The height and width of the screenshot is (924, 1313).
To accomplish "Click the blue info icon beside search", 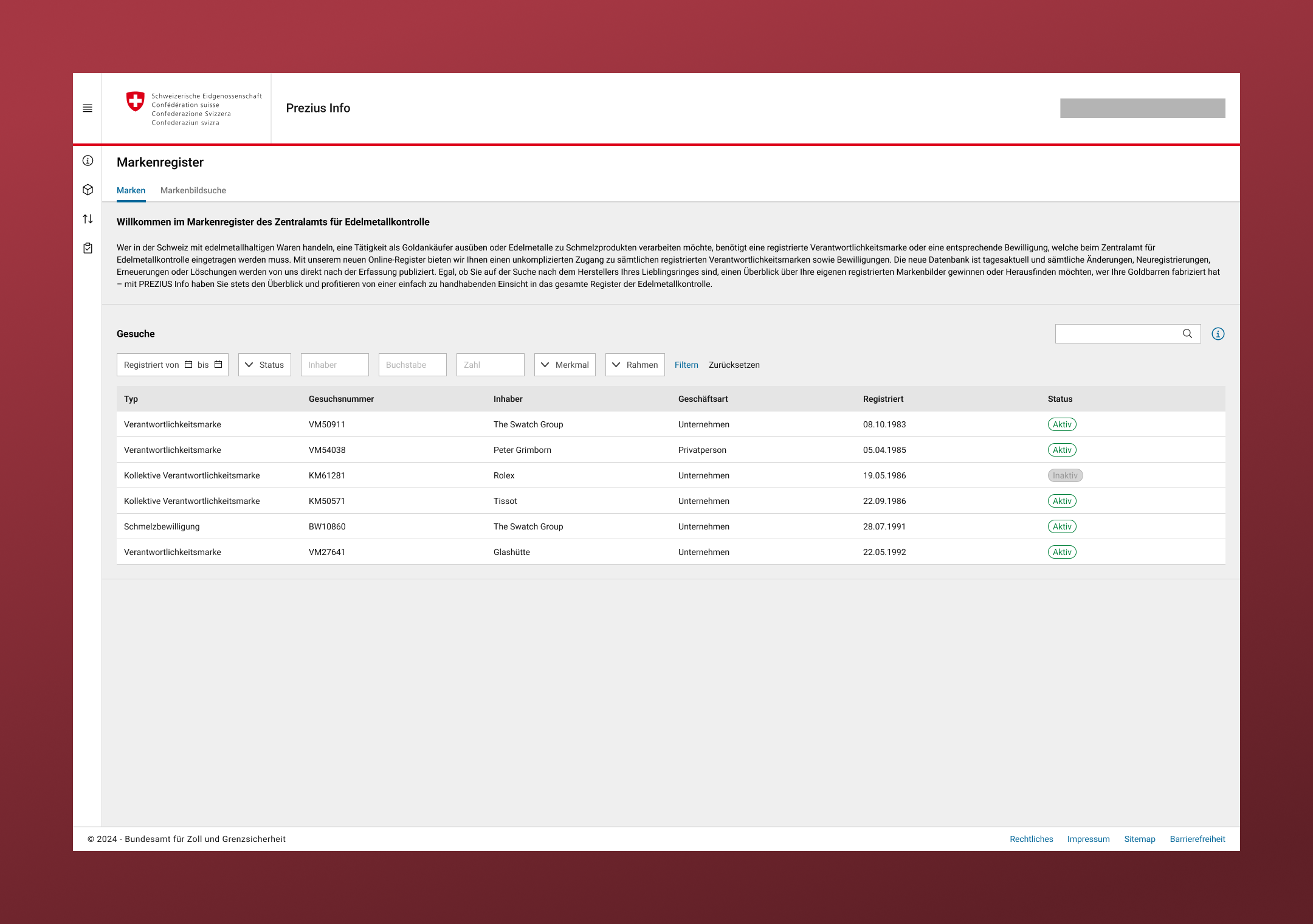I will pos(1218,334).
